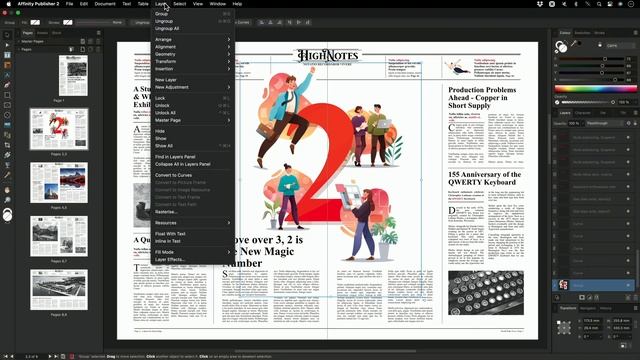640x360 pixels.
Task: Choose Find in Layers Panel
Action: tap(192, 157)
